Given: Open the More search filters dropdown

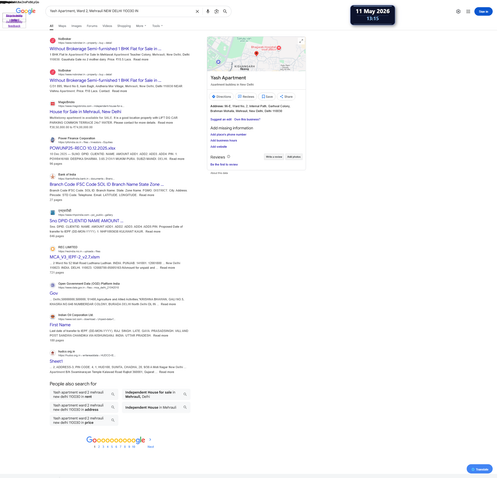Looking at the screenshot, I should point(142,26).
